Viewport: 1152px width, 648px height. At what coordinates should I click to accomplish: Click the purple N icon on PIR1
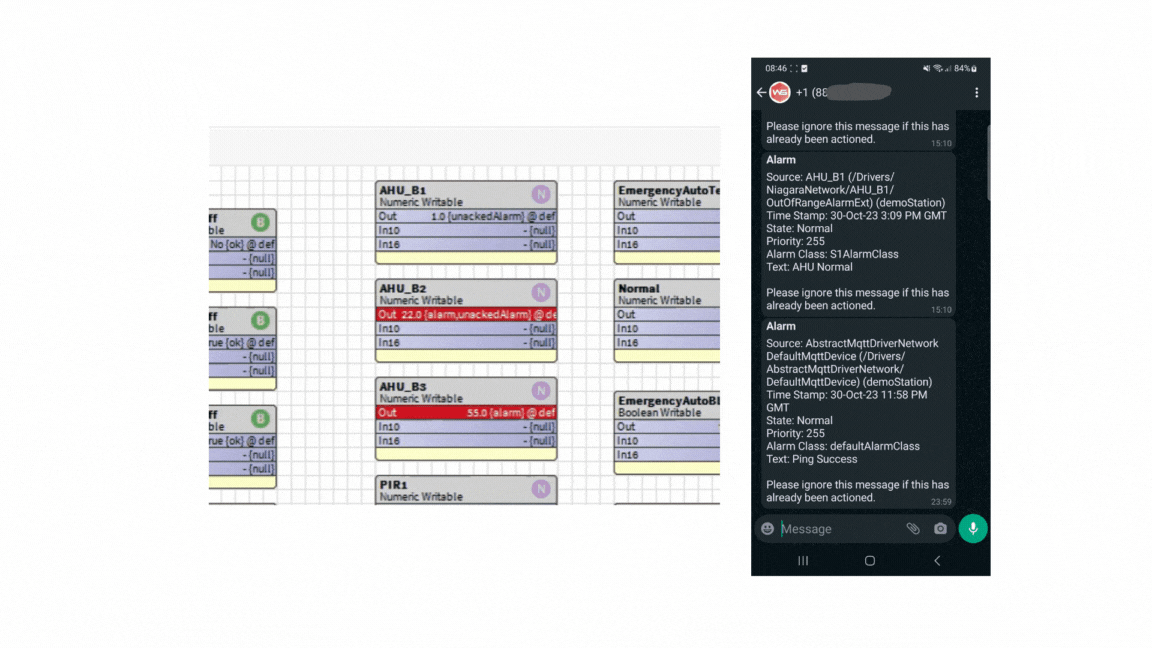click(x=541, y=488)
